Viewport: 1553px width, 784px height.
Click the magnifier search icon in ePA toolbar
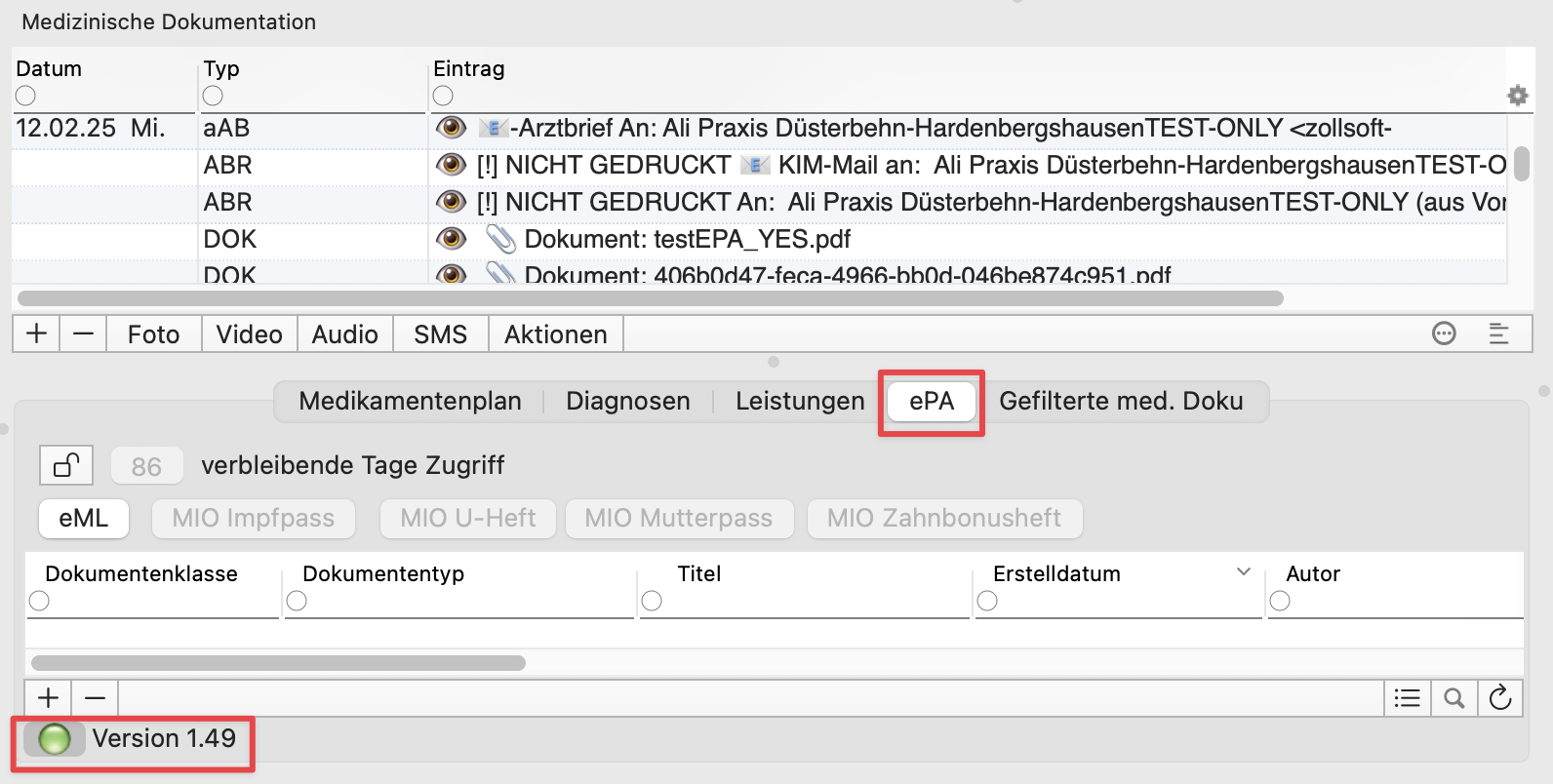(1453, 697)
